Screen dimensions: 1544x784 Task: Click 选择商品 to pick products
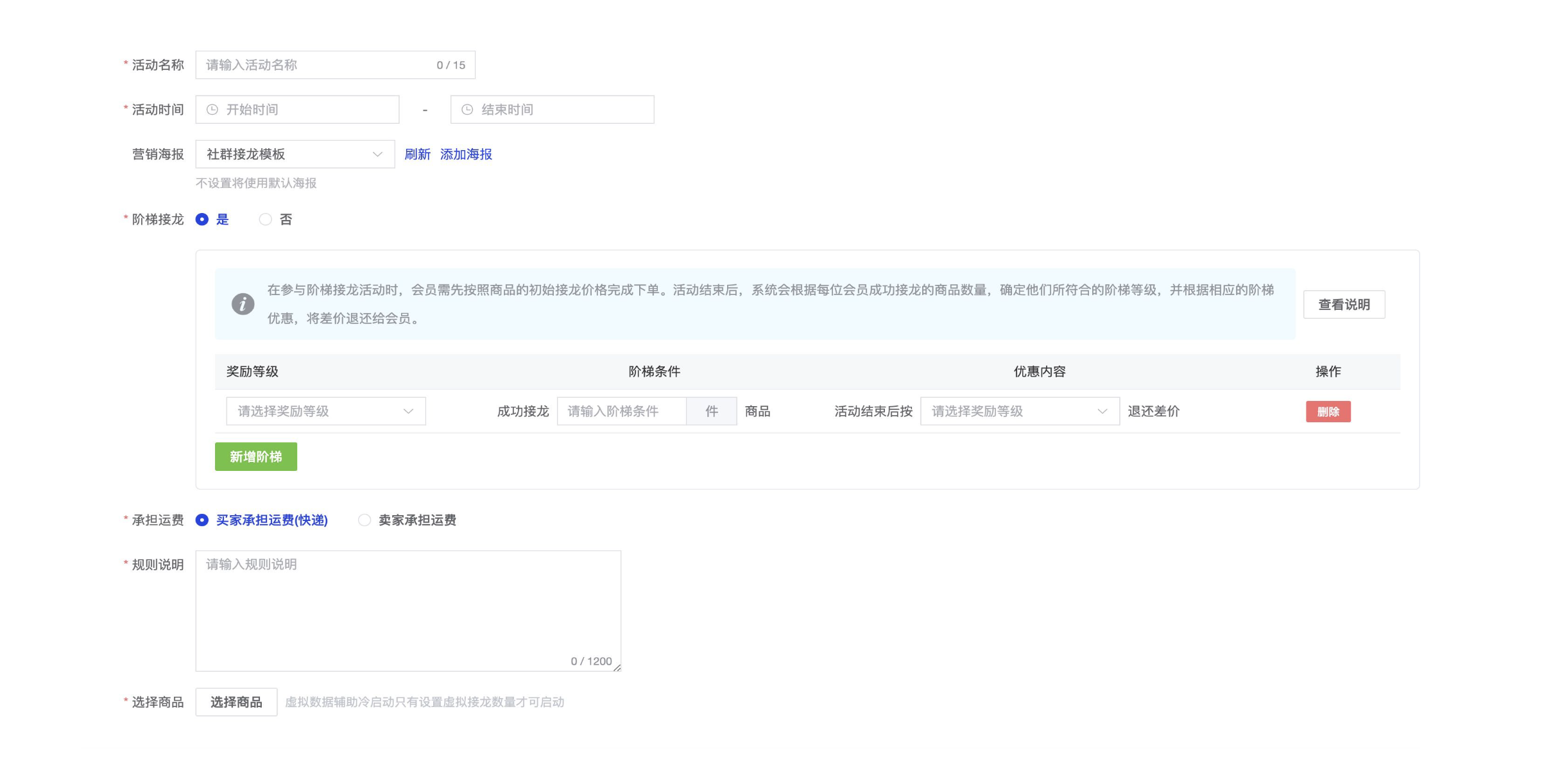(x=236, y=702)
